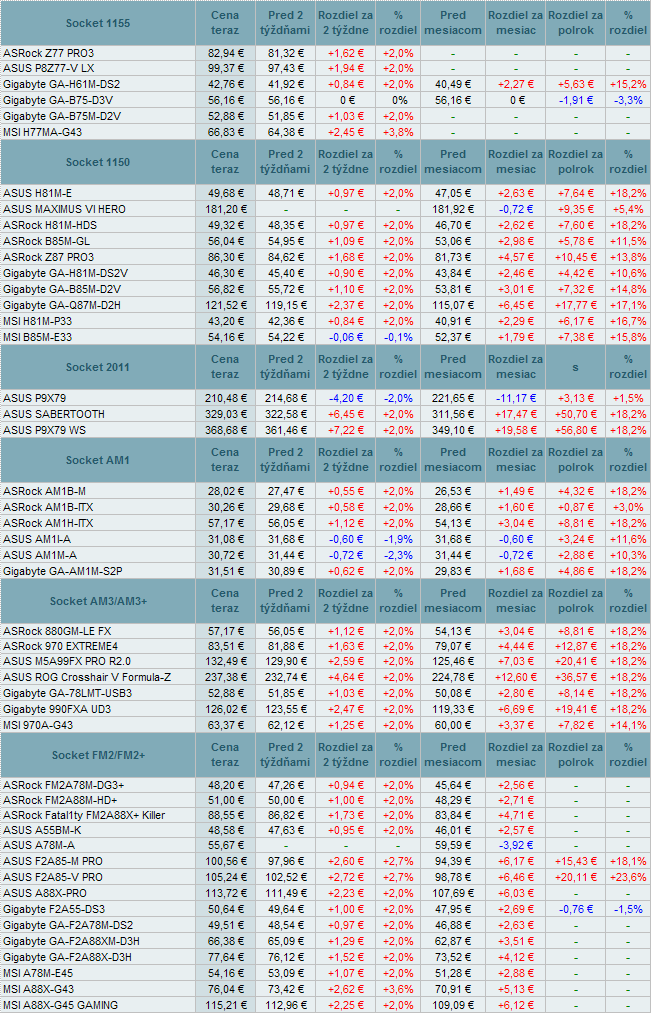Click the -3,3% percent difference cell
The width and height of the screenshot is (651, 1013).
click(628, 100)
